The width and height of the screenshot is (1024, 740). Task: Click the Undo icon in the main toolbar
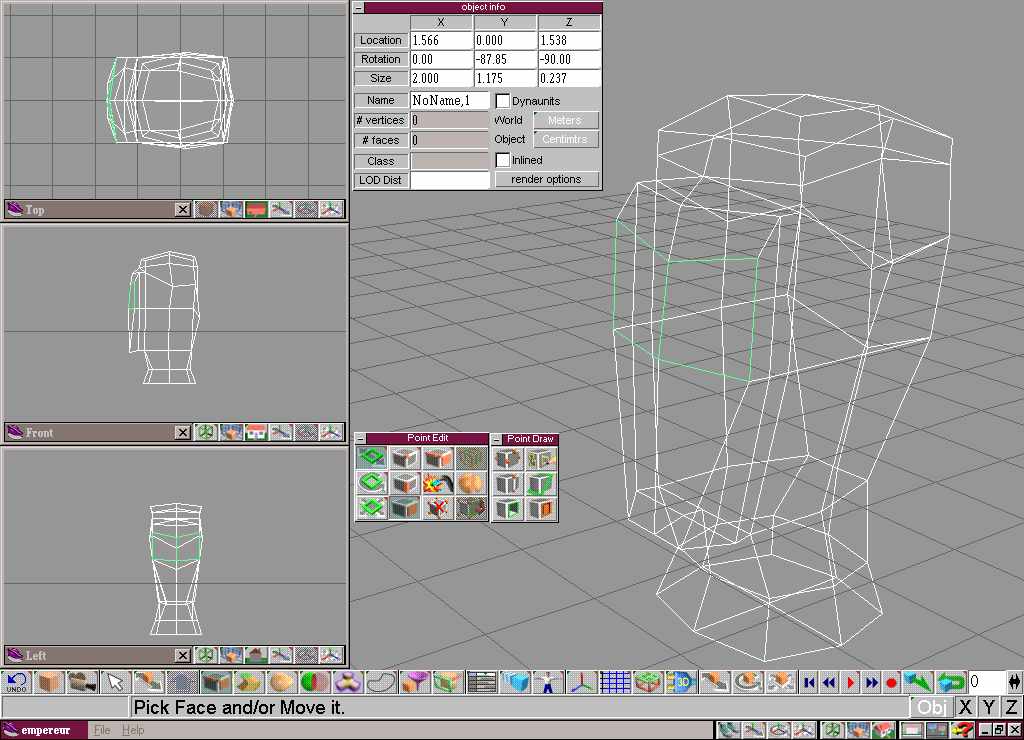pos(16,683)
